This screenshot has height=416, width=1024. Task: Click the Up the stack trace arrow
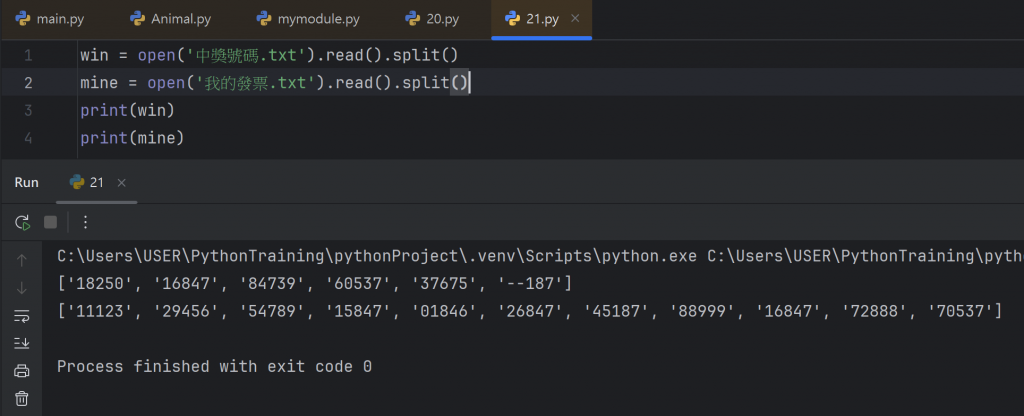22,261
